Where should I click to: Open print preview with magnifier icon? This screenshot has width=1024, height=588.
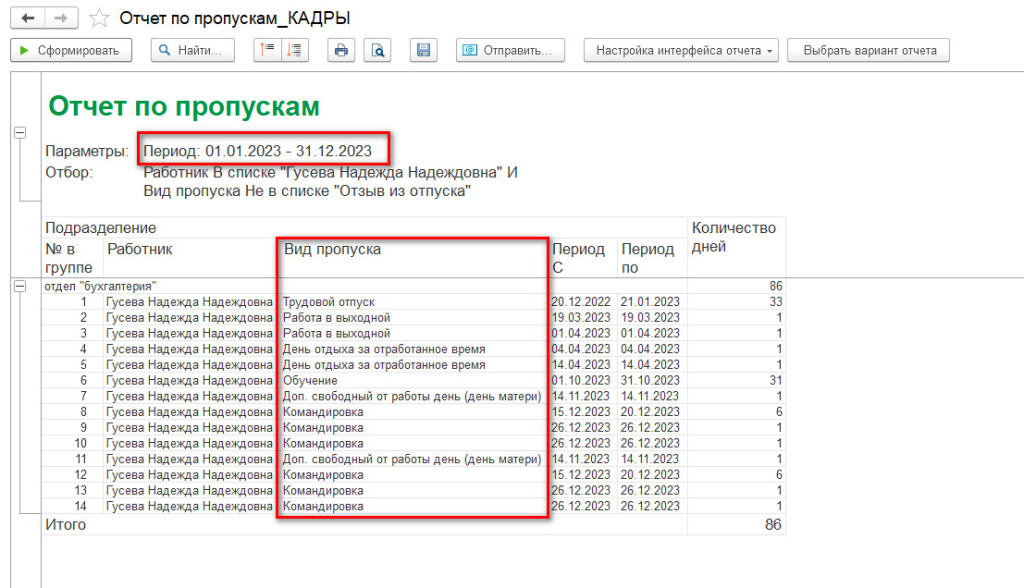coord(378,50)
